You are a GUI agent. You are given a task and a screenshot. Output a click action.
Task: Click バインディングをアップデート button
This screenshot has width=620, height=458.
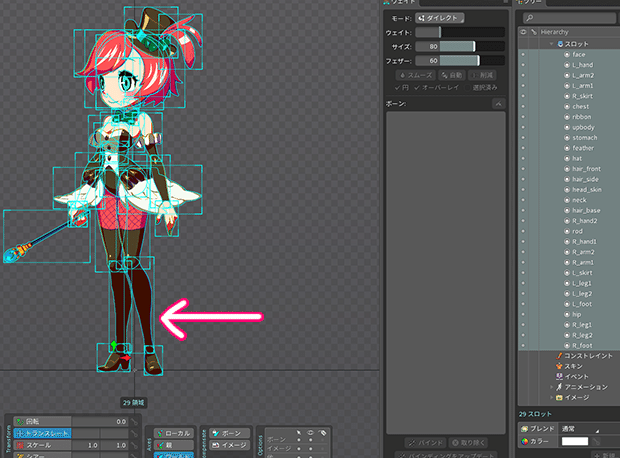pos(446,455)
